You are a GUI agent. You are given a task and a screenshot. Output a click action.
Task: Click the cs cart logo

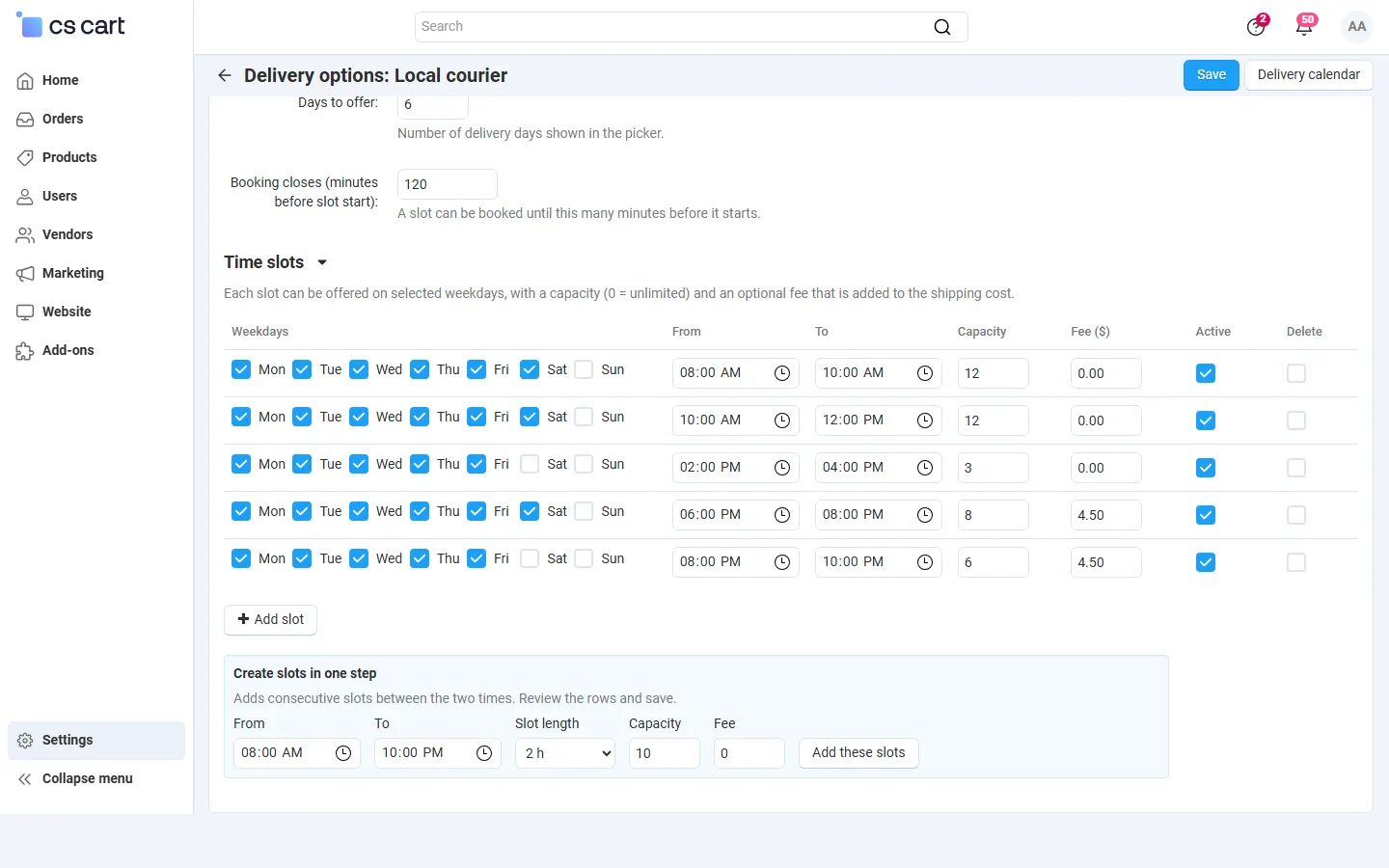click(70, 26)
